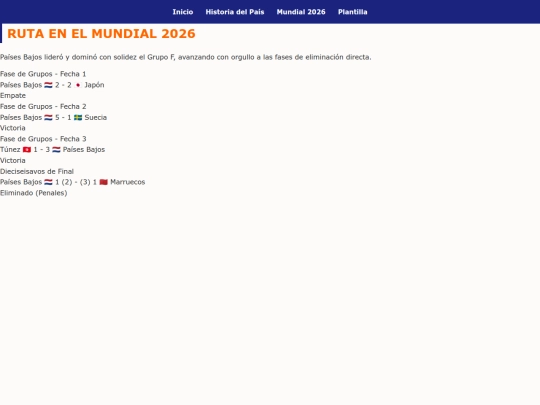Viewport: 540px width, 405px height.
Task: Select the Mundial 2026 nav item
Action: (301, 12)
